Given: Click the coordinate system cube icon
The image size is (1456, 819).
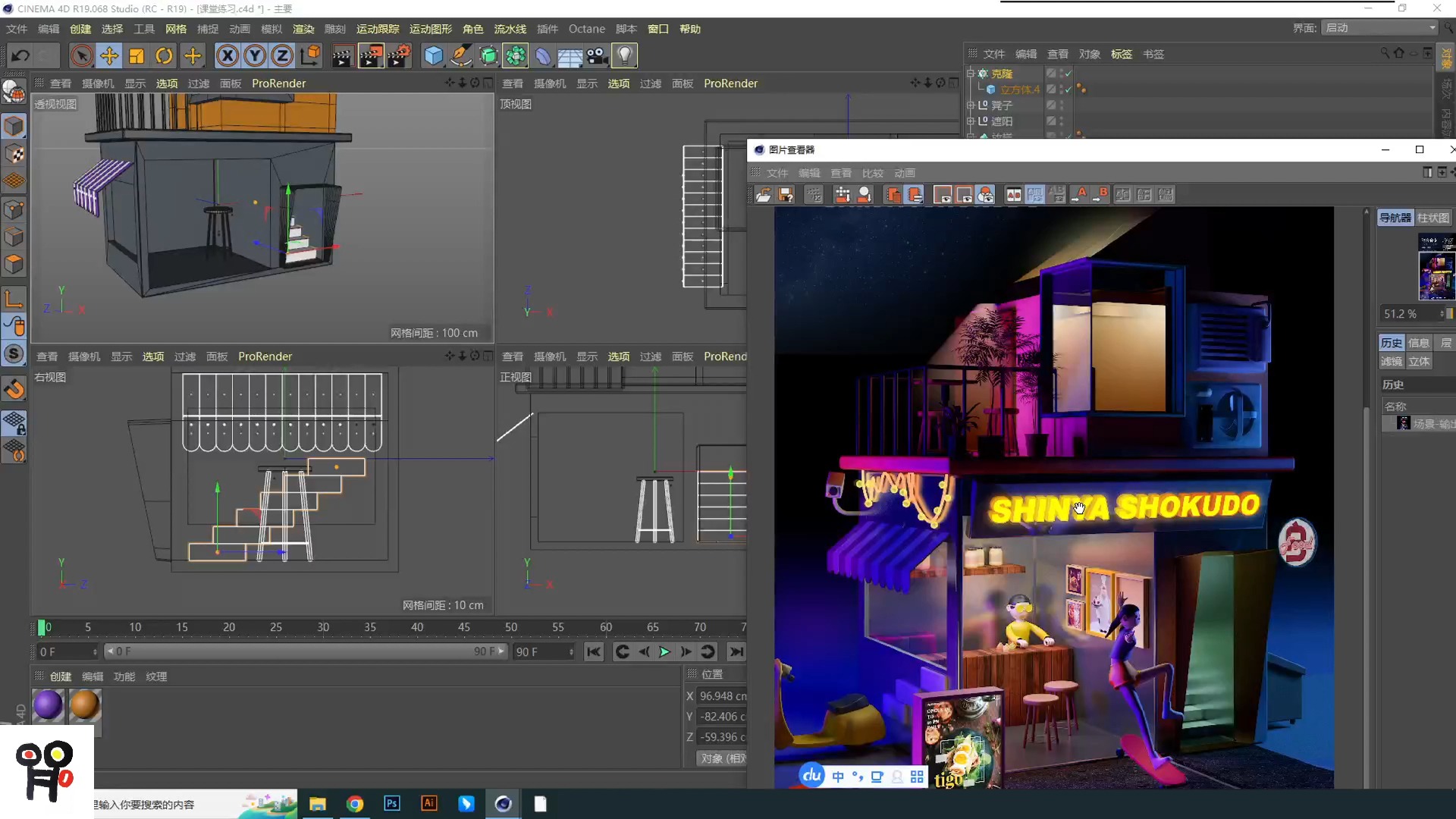Looking at the screenshot, I should (310, 55).
